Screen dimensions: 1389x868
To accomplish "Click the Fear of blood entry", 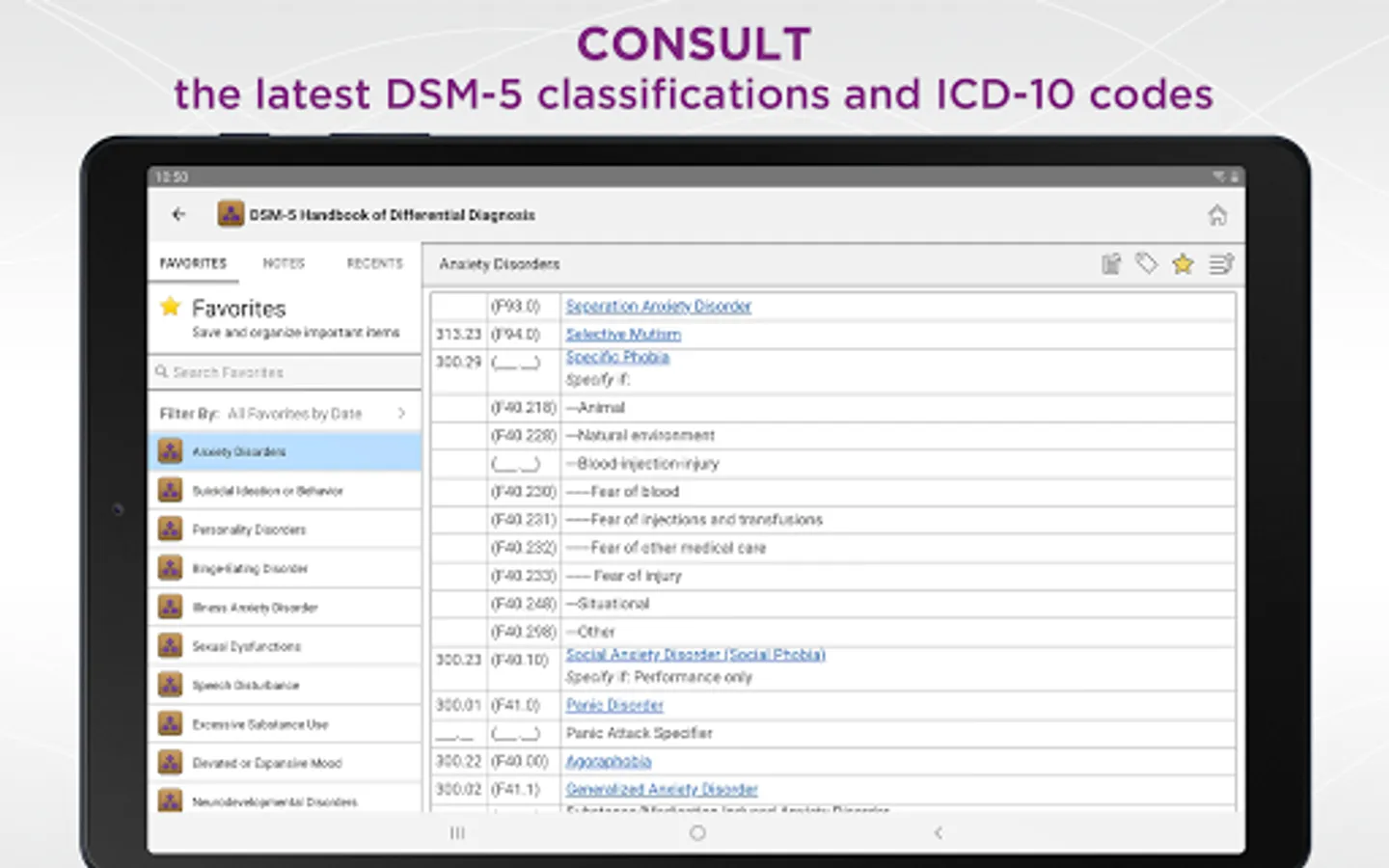I will (622, 492).
